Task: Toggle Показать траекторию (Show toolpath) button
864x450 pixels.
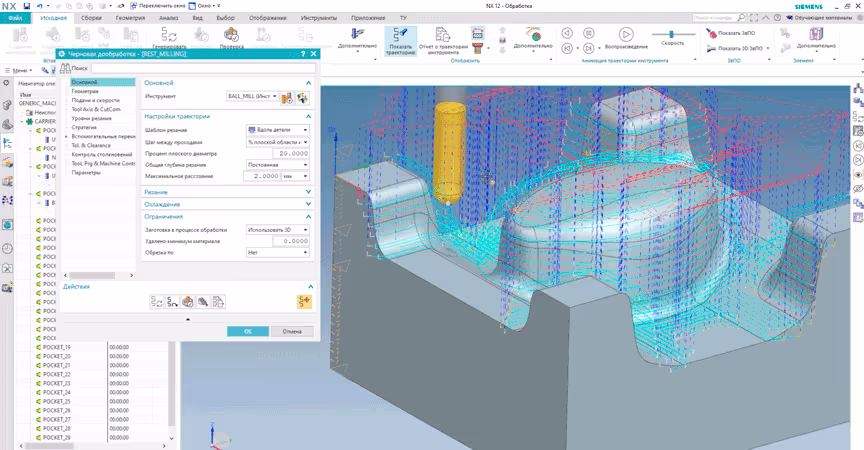Action: pyautogui.click(x=401, y=41)
